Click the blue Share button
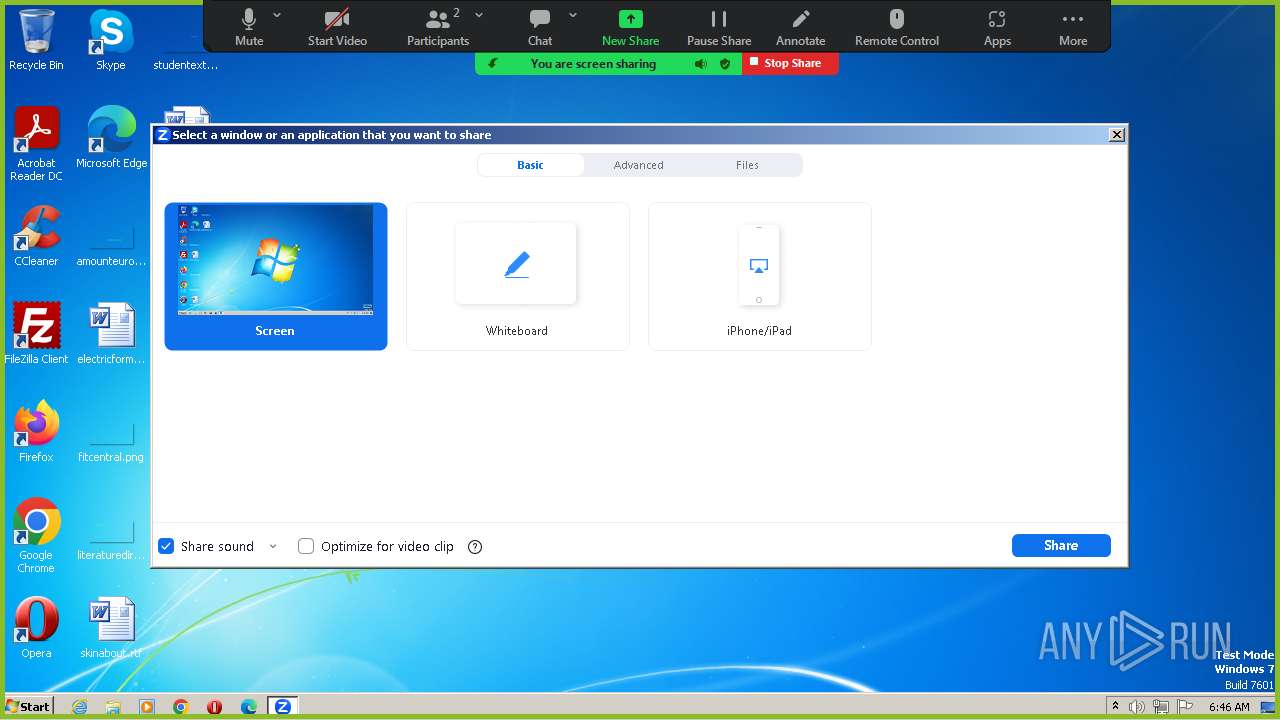This screenshot has height=720, width=1280. (1061, 545)
